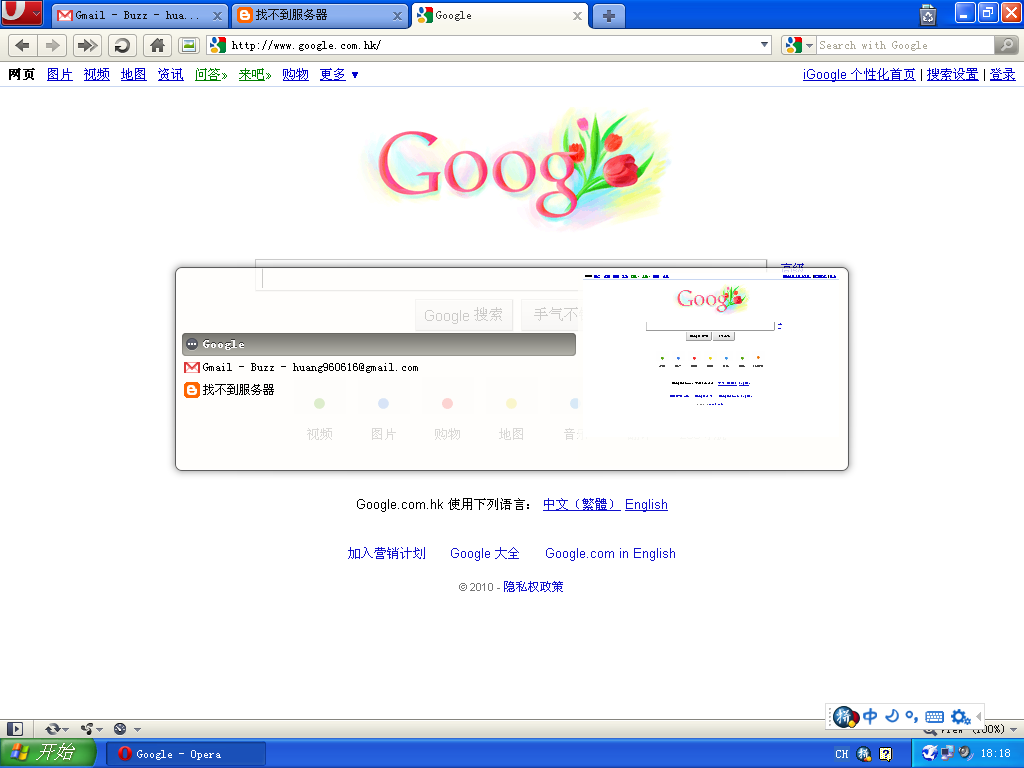
Task: Click the Fast Forward button
Action: click(87, 45)
